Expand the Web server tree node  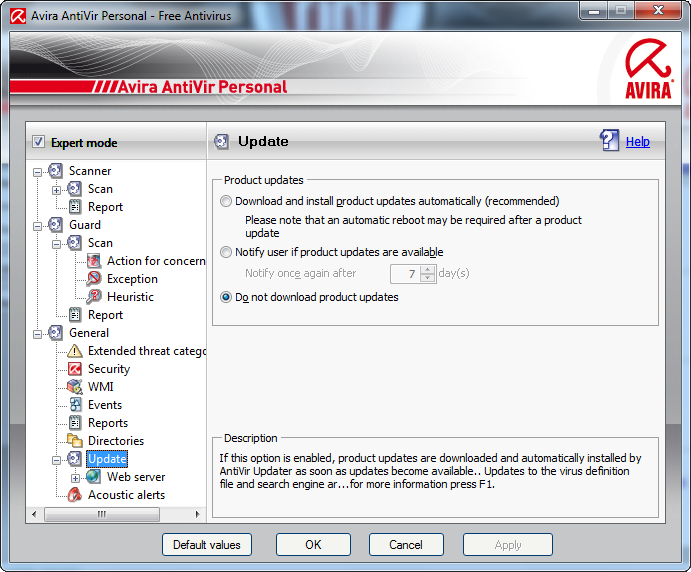(75, 477)
